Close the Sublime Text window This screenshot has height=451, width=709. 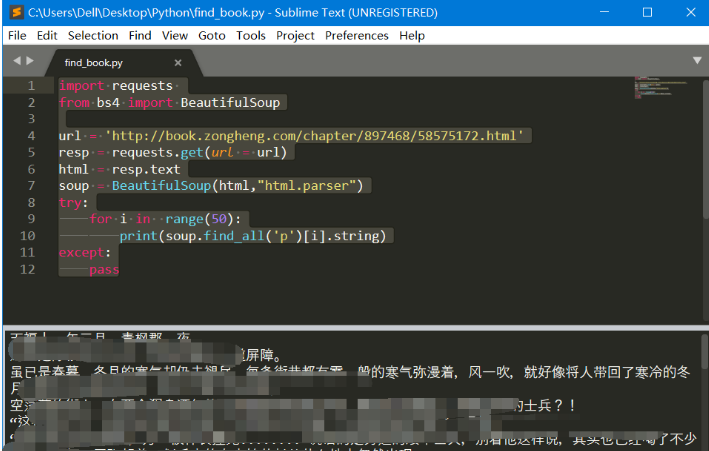point(691,12)
